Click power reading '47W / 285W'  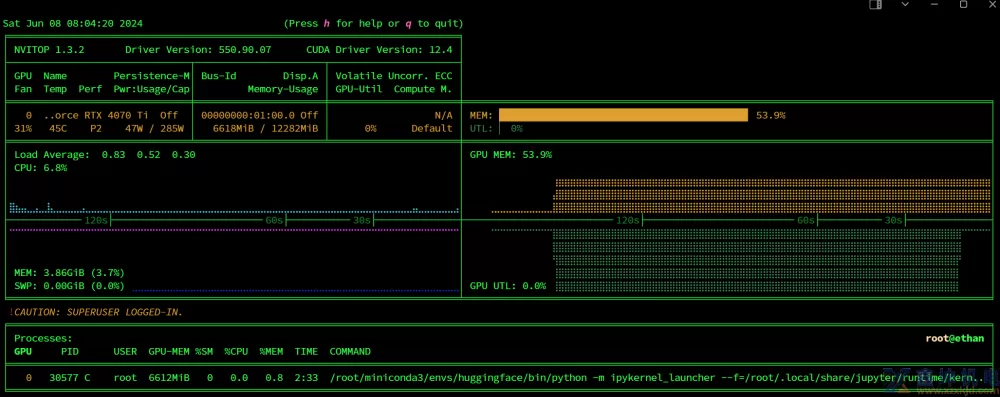tap(154, 128)
